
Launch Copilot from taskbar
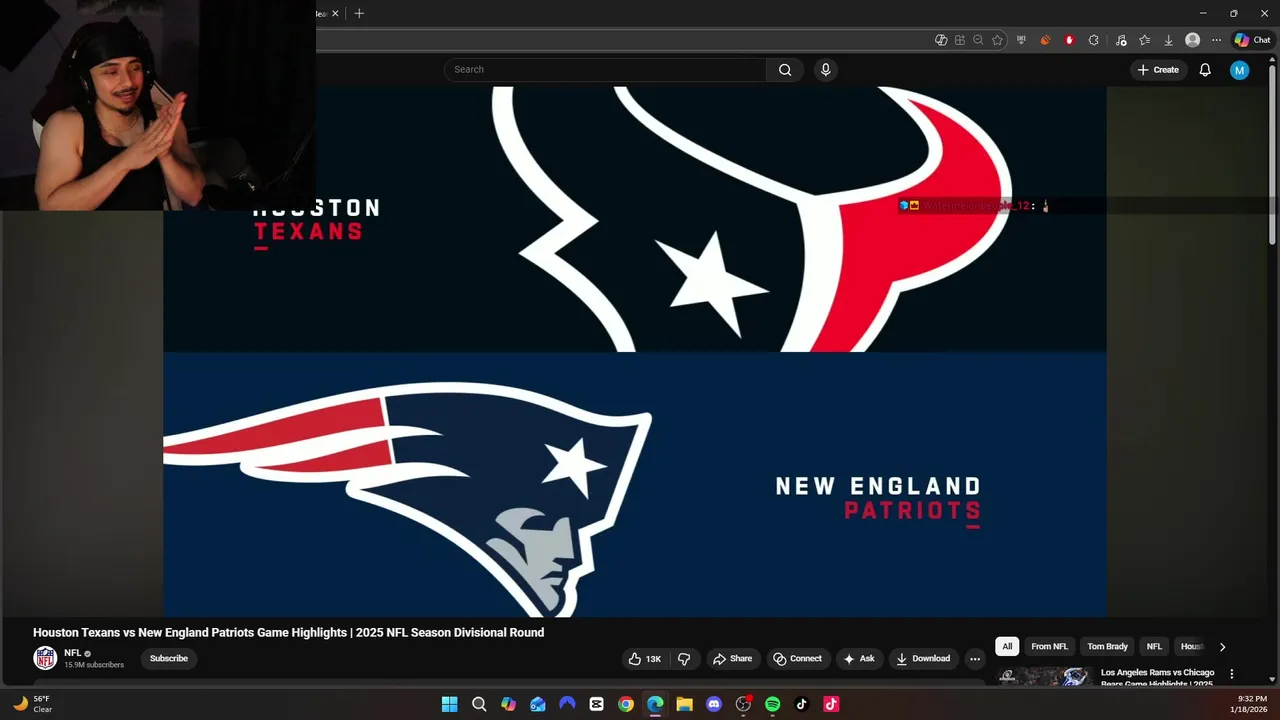click(509, 704)
